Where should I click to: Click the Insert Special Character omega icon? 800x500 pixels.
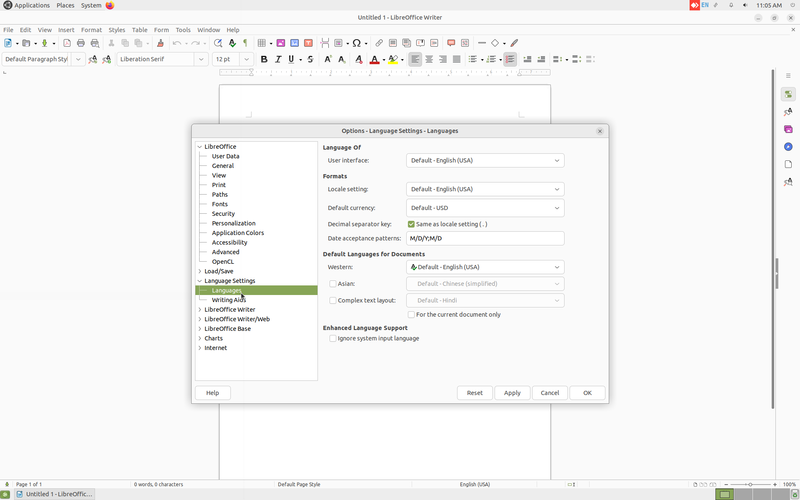357,43
